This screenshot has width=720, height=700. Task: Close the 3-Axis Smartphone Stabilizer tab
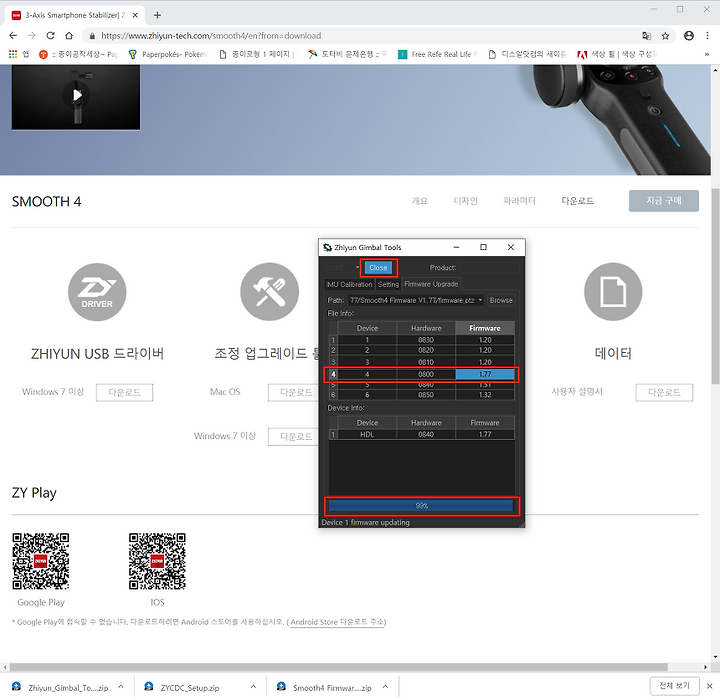coord(135,15)
